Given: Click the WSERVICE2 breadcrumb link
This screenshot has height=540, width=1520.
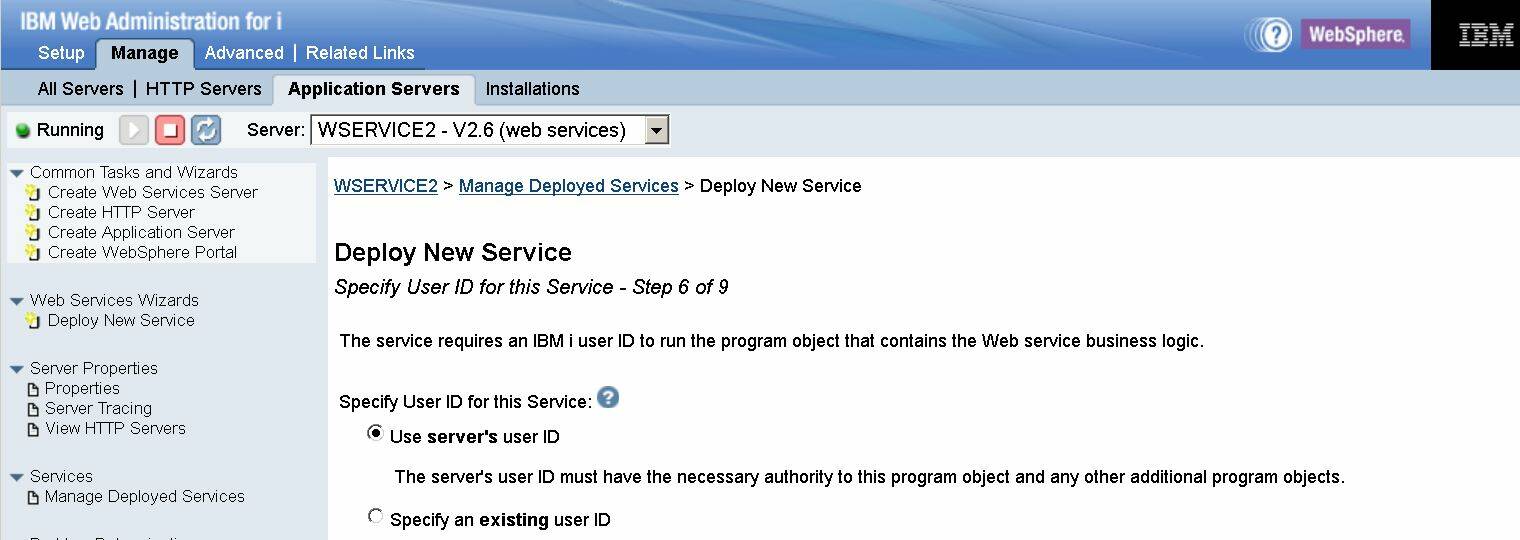Looking at the screenshot, I should pyautogui.click(x=386, y=186).
